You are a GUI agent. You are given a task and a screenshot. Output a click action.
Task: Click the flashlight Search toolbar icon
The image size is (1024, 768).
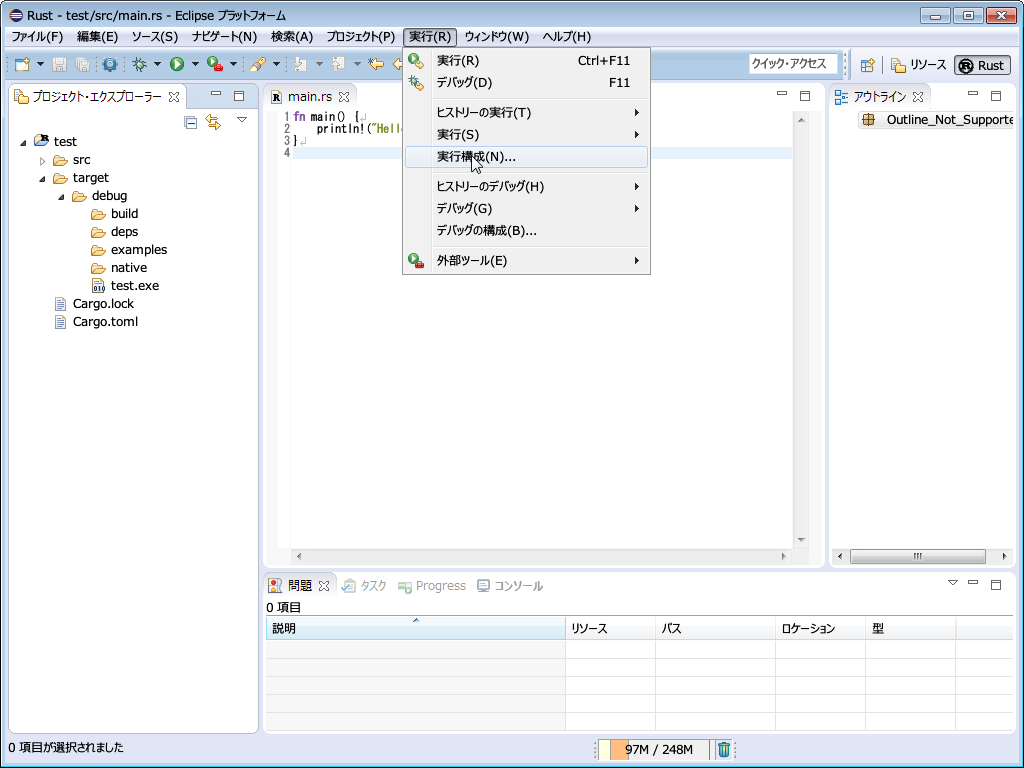pos(258,64)
